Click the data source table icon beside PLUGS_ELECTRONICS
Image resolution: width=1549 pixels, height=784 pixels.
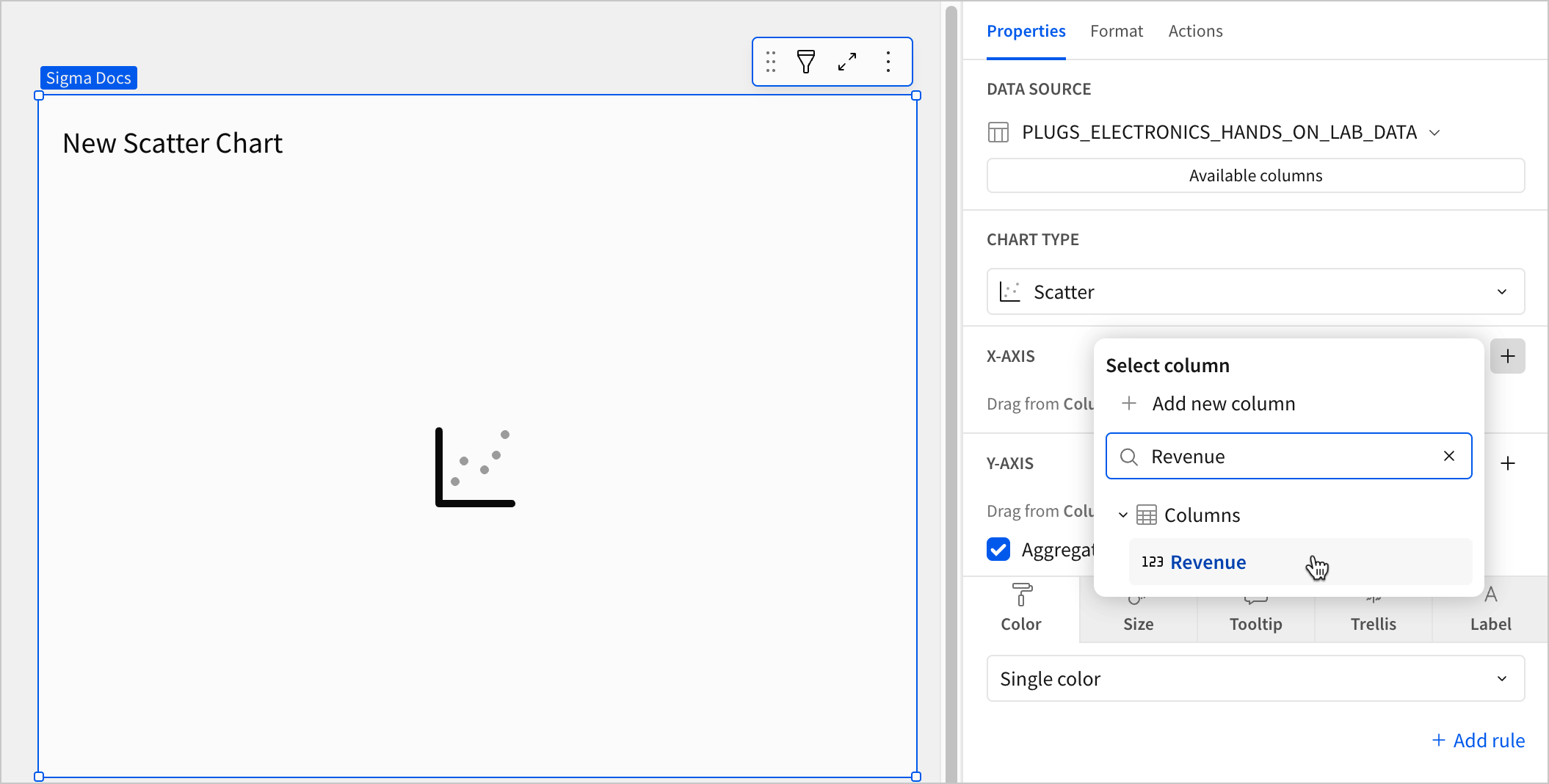tap(998, 132)
